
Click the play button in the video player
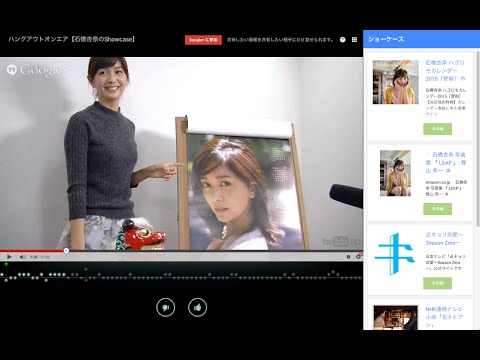point(9,257)
